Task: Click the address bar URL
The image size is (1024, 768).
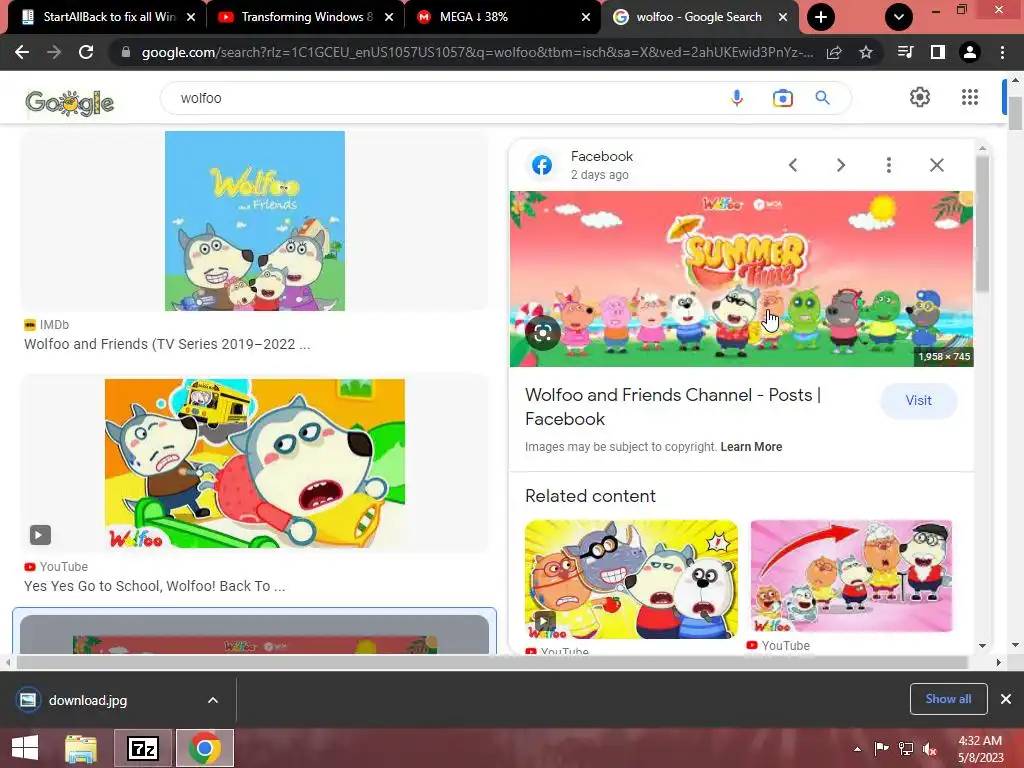Action: click(x=477, y=52)
